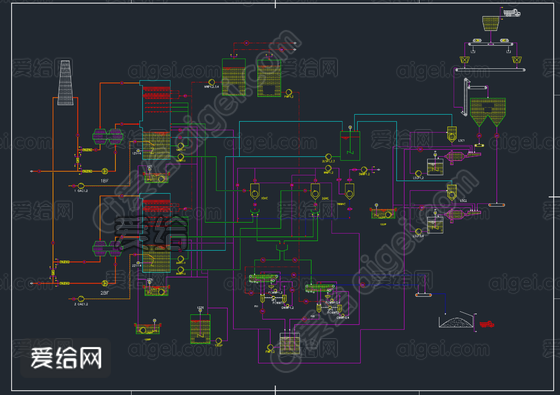Click the 1BF label text
The width and height of the screenshot is (560, 395).
(x=104, y=181)
